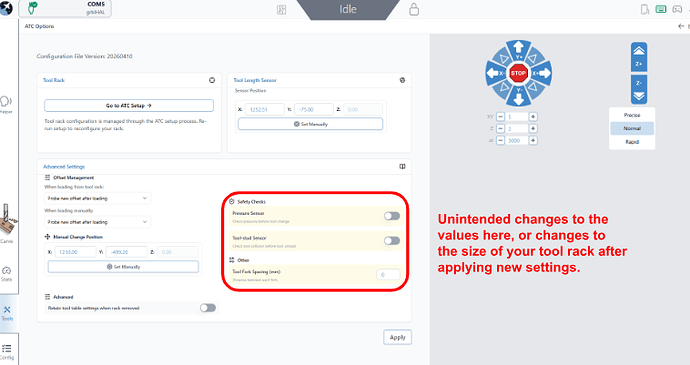Click the phone icon in top right

click(645, 9)
